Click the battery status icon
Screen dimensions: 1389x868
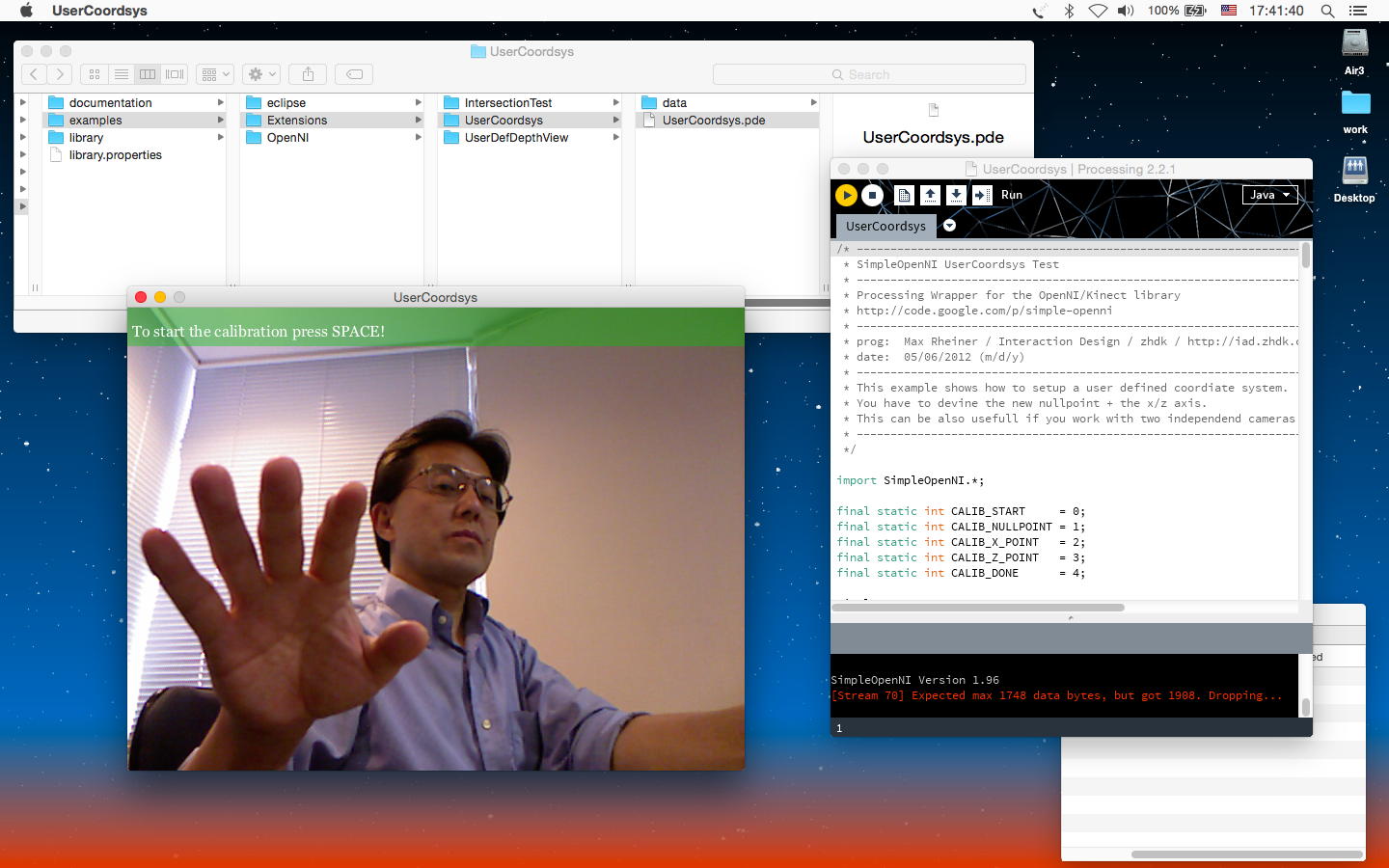1196,11
